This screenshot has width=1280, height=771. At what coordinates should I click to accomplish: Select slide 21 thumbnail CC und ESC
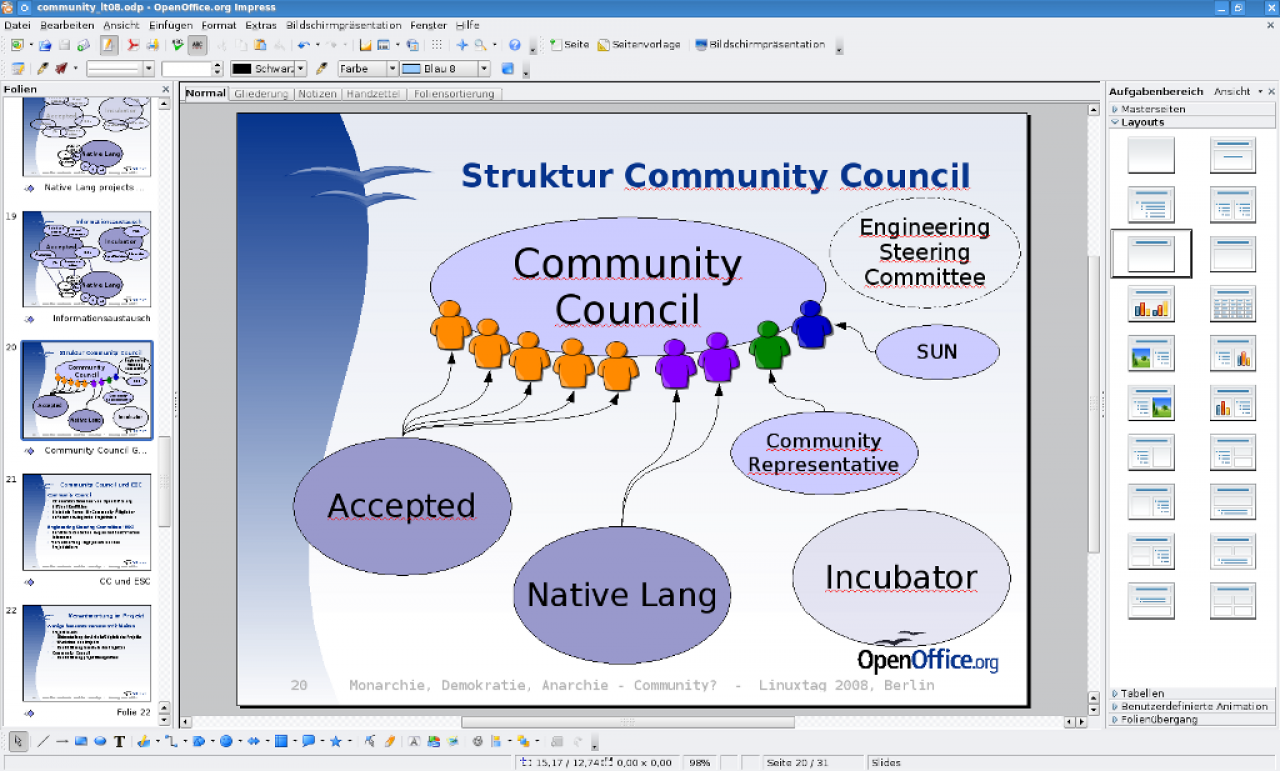point(87,522)
